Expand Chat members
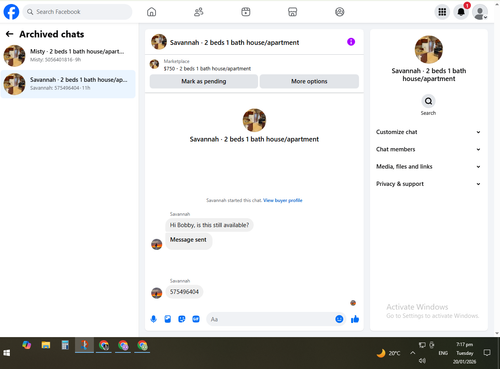 click(428, 149)
